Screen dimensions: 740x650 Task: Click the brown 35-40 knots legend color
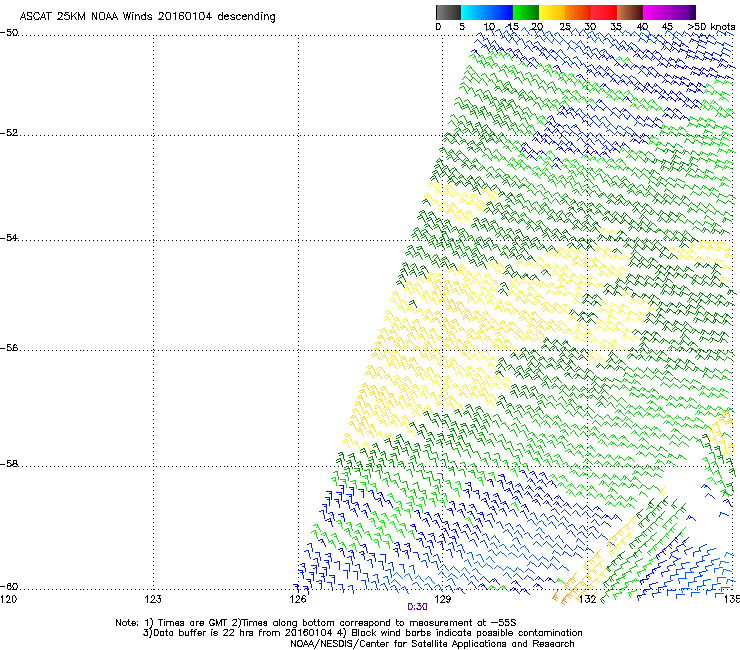630,12
